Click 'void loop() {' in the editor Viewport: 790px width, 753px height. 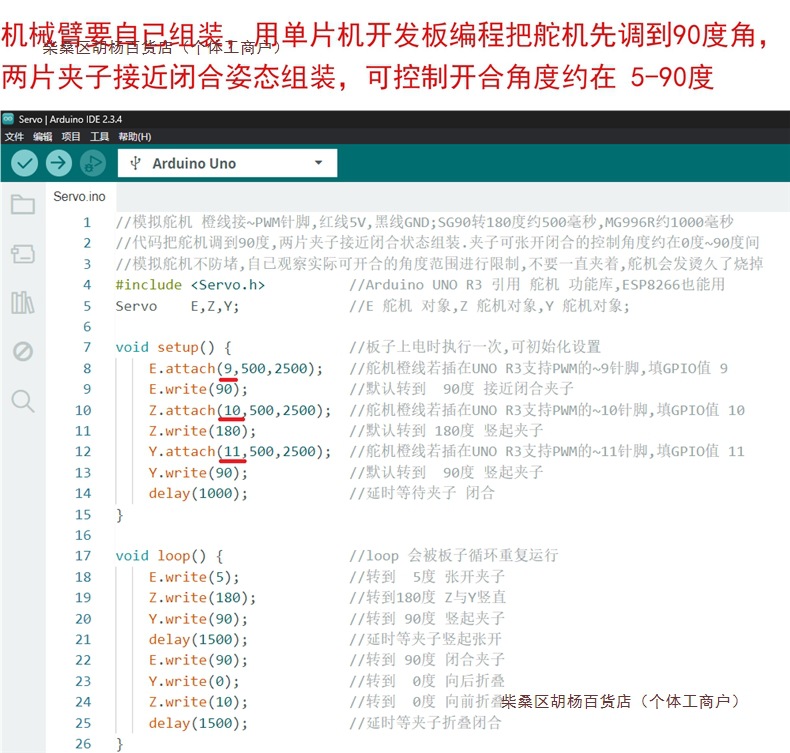coord(169,556)
